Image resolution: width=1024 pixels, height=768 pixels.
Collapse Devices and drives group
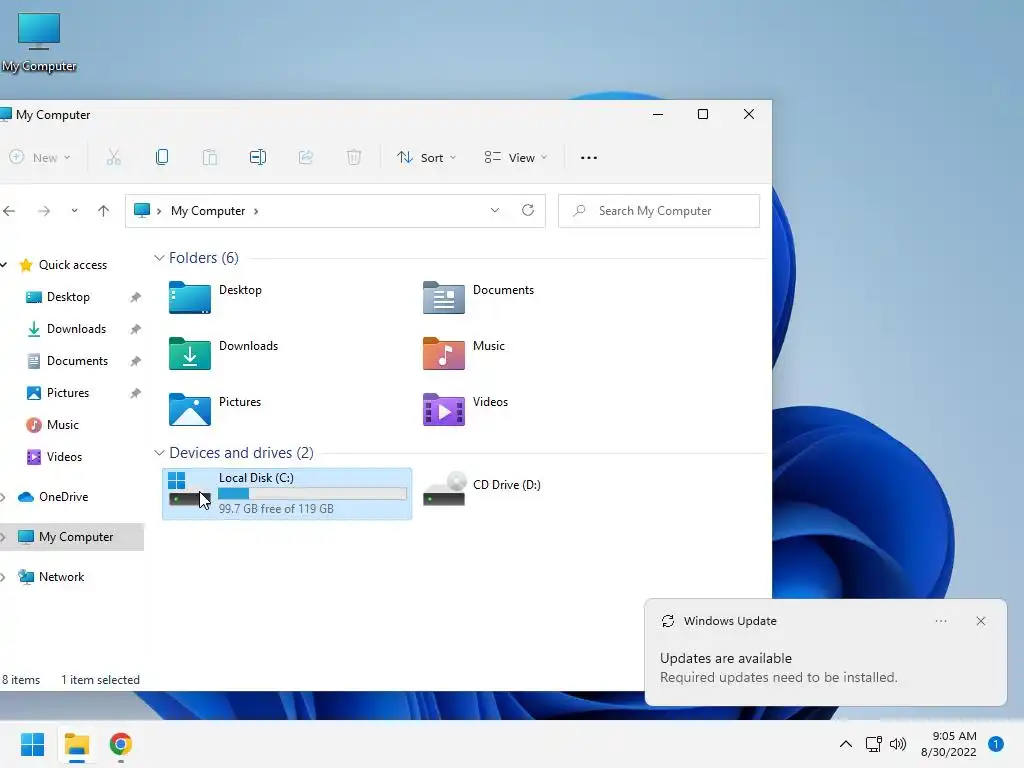pos(159,453)
